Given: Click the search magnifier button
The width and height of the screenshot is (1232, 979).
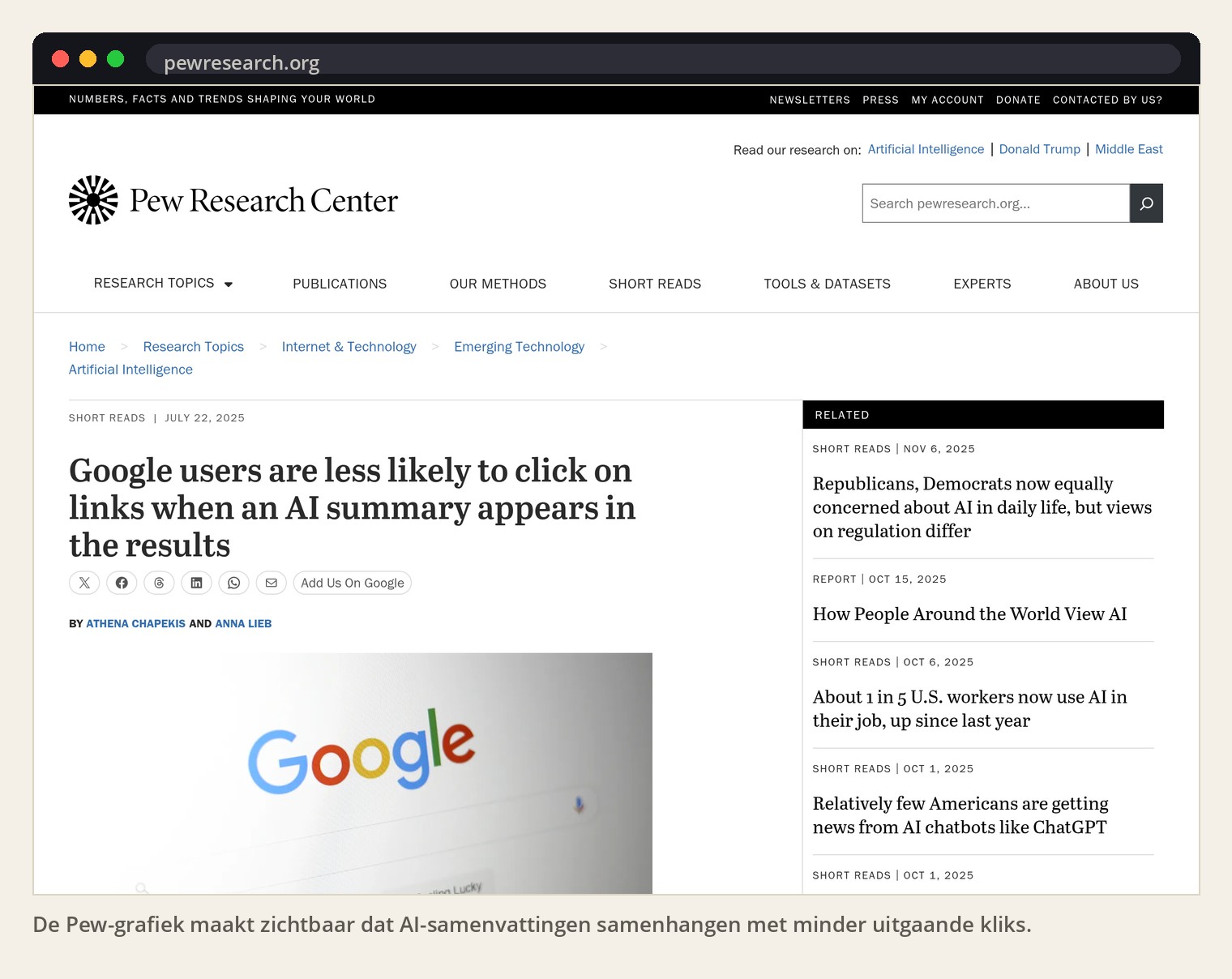Looking at the screenshot, I should pos(1146,203).
